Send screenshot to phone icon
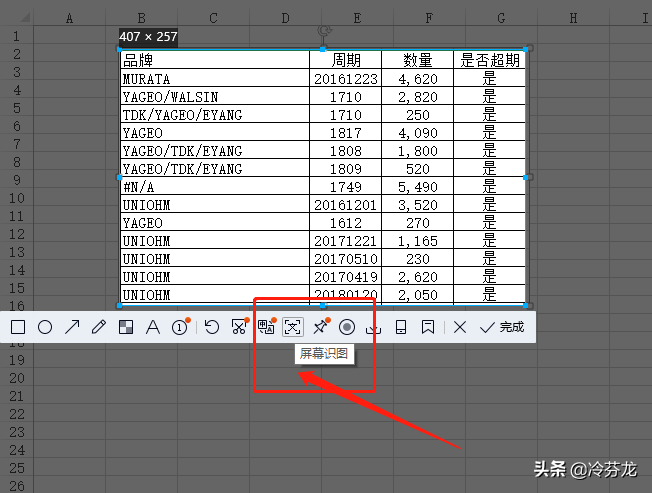 pos(401,328)
